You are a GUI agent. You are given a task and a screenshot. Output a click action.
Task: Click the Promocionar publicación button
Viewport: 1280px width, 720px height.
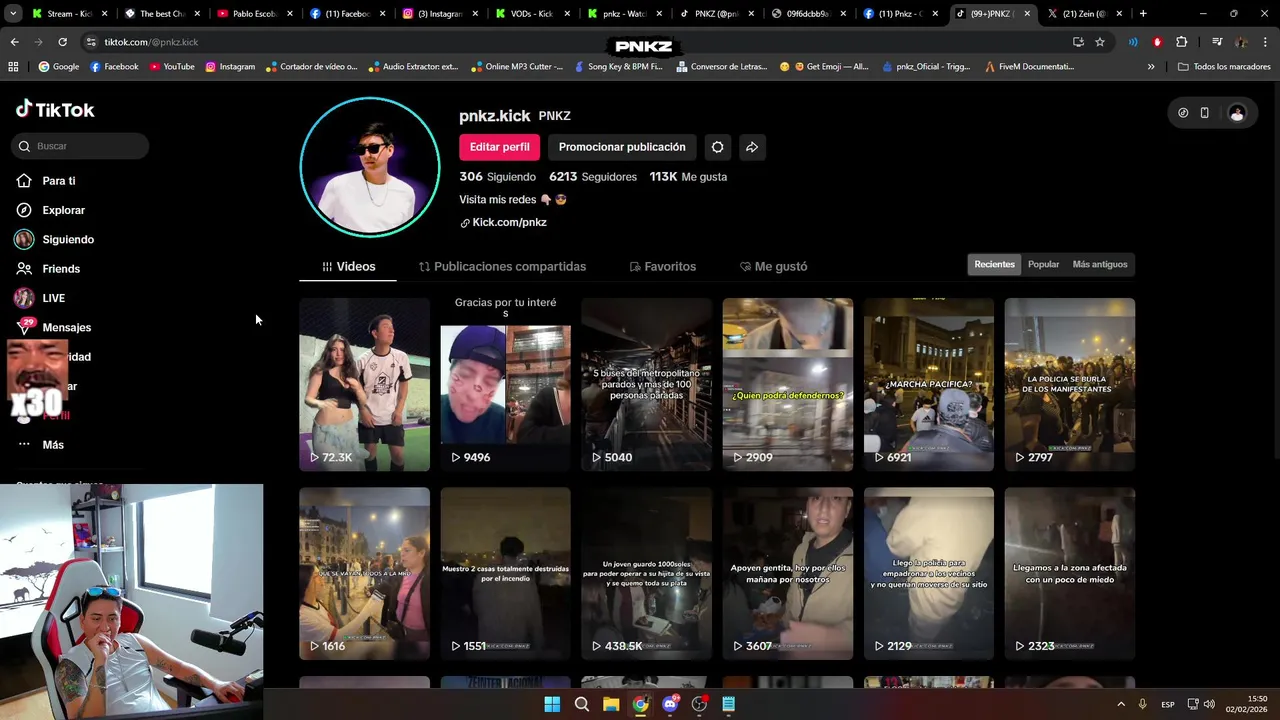[x=622, y=147]
